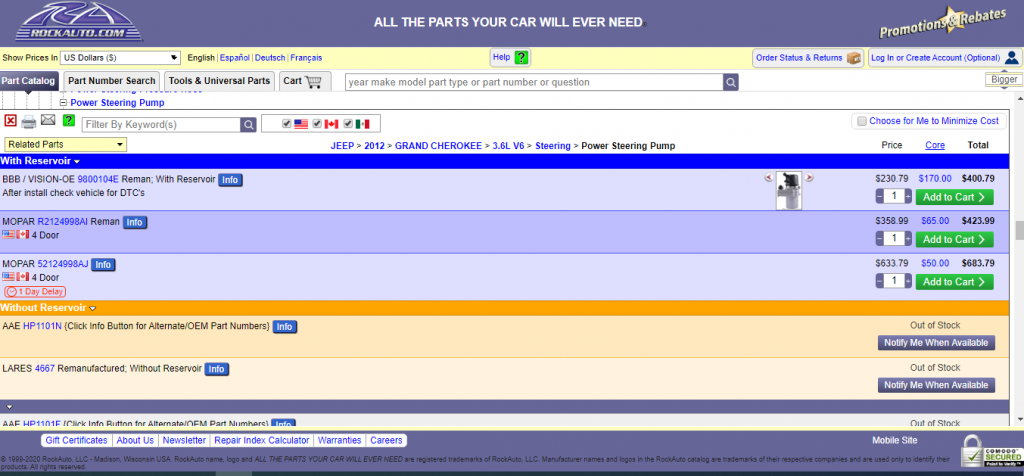This screenshot has width=1024, height=476.
Task: Click Notify Me When Available for AAE HP1101N
Action: [x=936, y=343]
